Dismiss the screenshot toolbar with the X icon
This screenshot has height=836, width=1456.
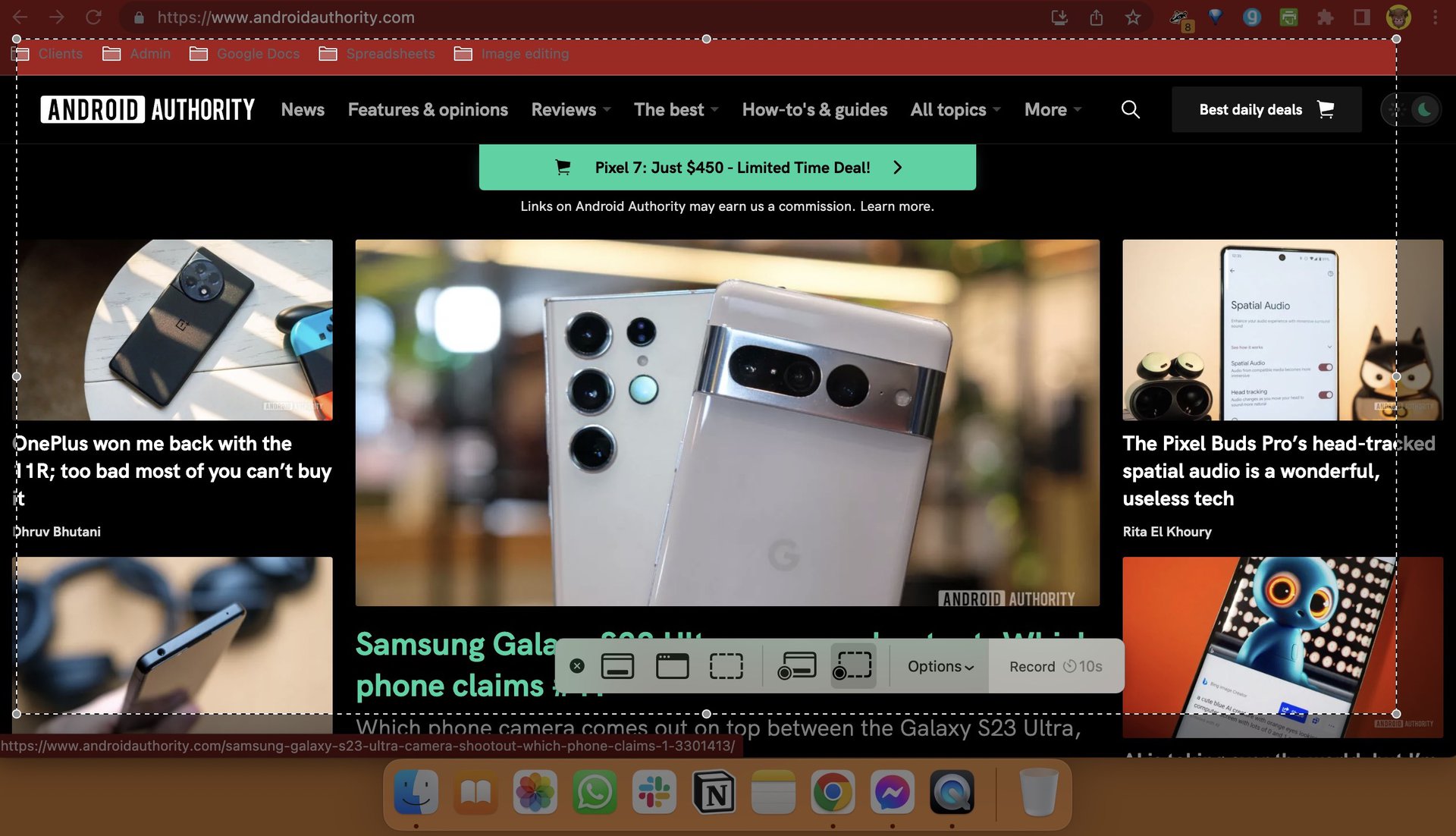tap(577, 666)
